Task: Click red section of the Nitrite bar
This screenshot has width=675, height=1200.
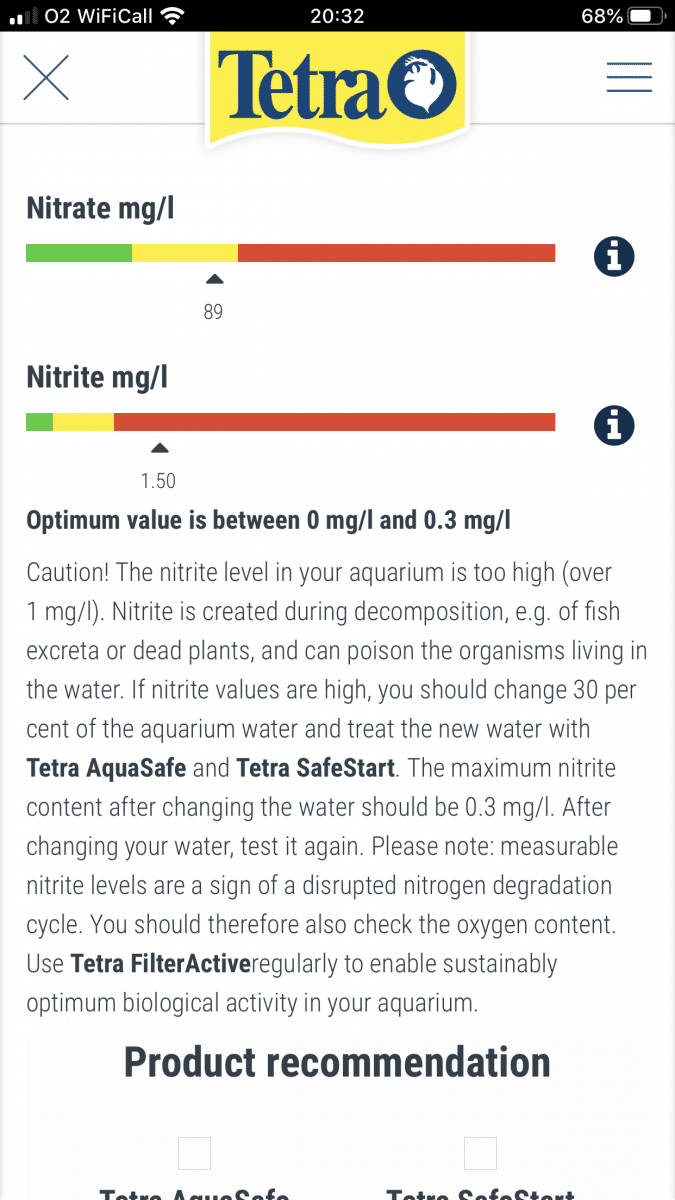Action: coord(334,421)
